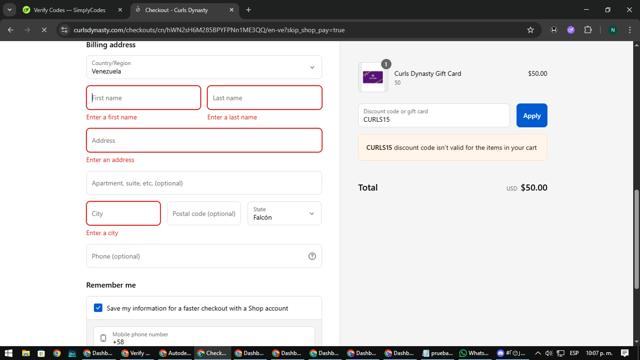Click the Enter a last name error text

point(232,117)
